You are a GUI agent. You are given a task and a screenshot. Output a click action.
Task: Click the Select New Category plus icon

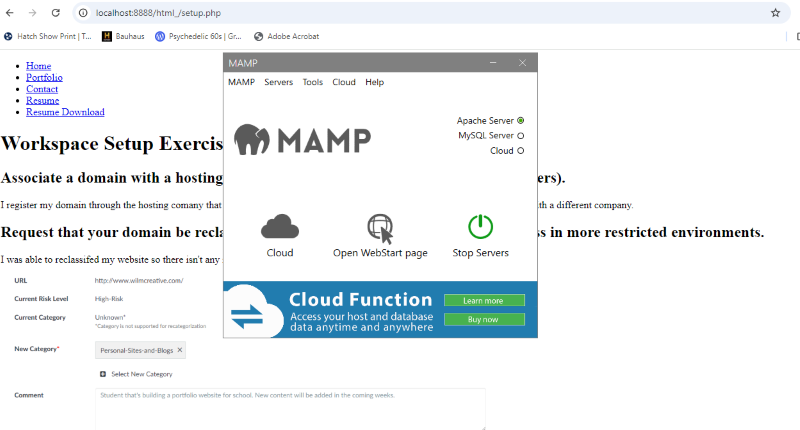(x=103, y=374)
